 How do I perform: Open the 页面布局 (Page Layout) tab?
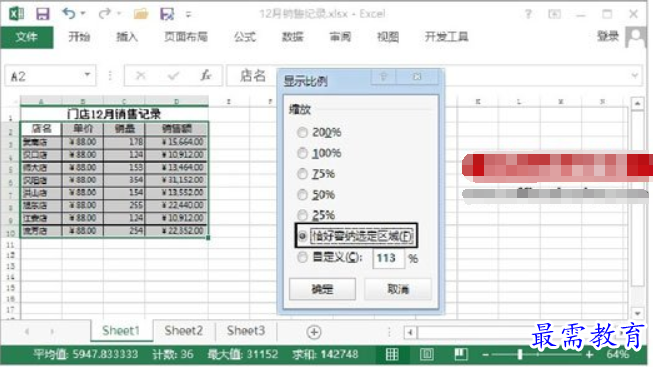pos(186,37)
